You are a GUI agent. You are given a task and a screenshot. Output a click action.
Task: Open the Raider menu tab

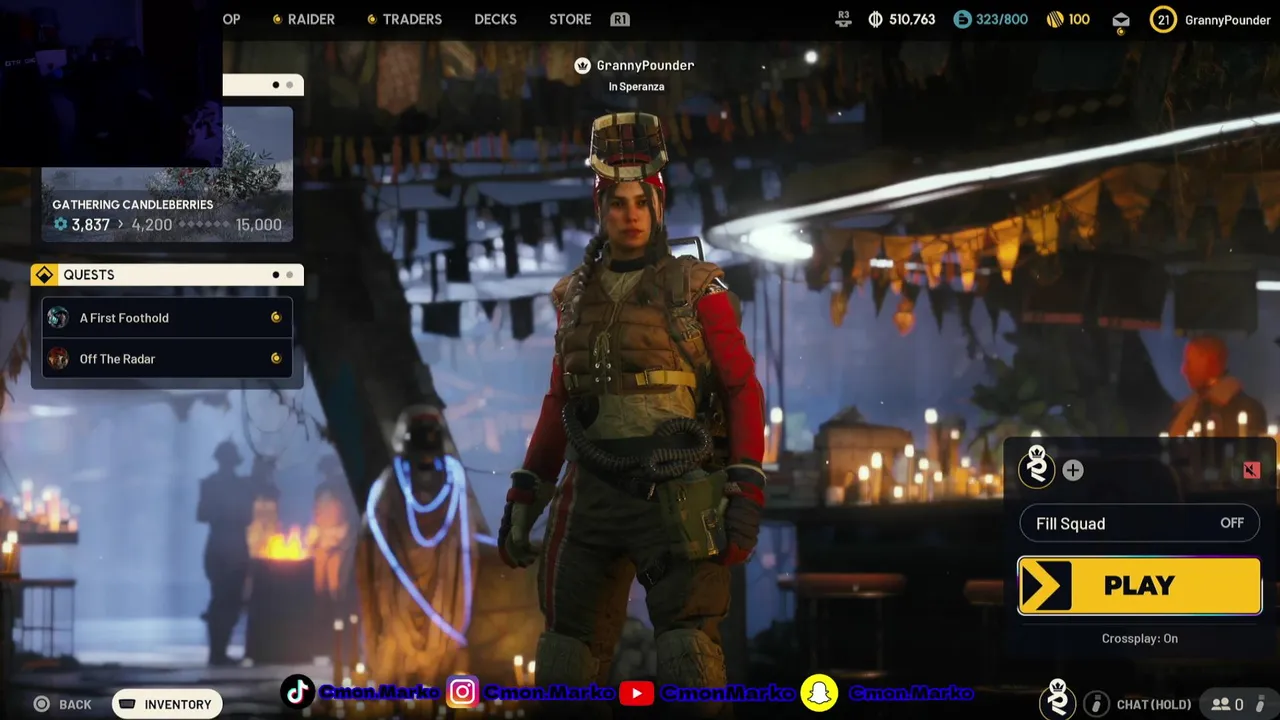click(304, 19)
